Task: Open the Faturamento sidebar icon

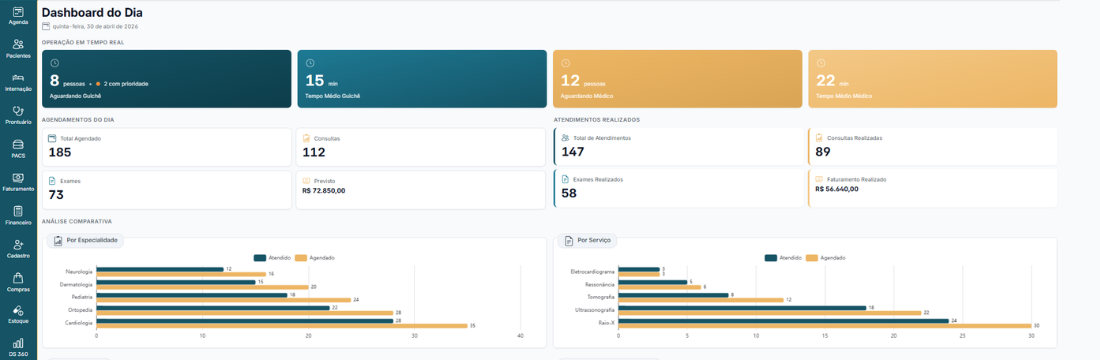Action: pos(18,178)
